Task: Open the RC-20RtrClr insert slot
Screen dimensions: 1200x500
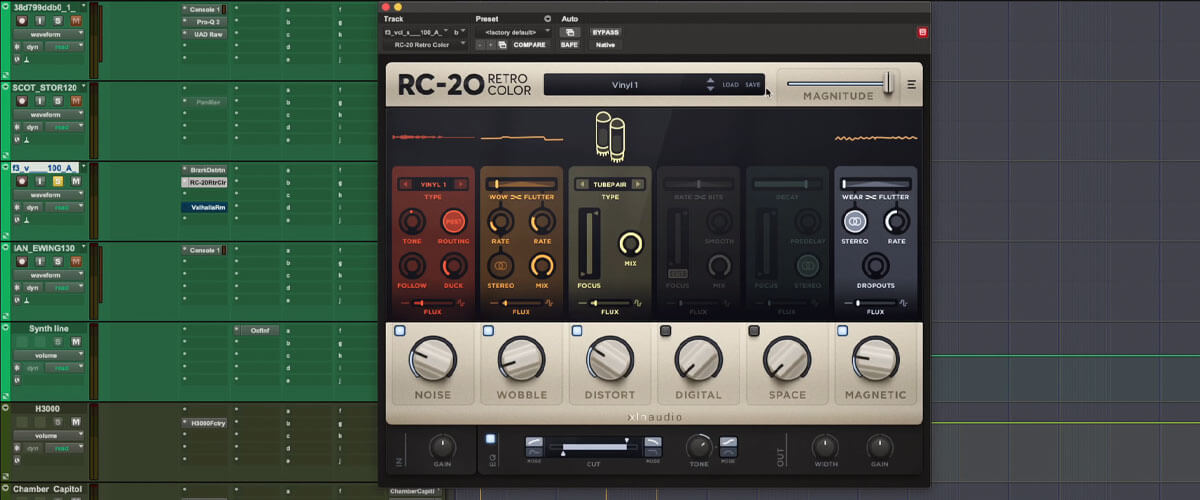Action: 204,182
